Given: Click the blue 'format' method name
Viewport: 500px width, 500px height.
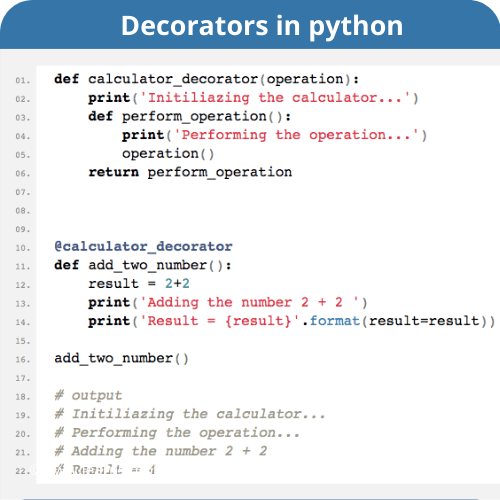Looking at the screenshot, I should tap(335, 321).
